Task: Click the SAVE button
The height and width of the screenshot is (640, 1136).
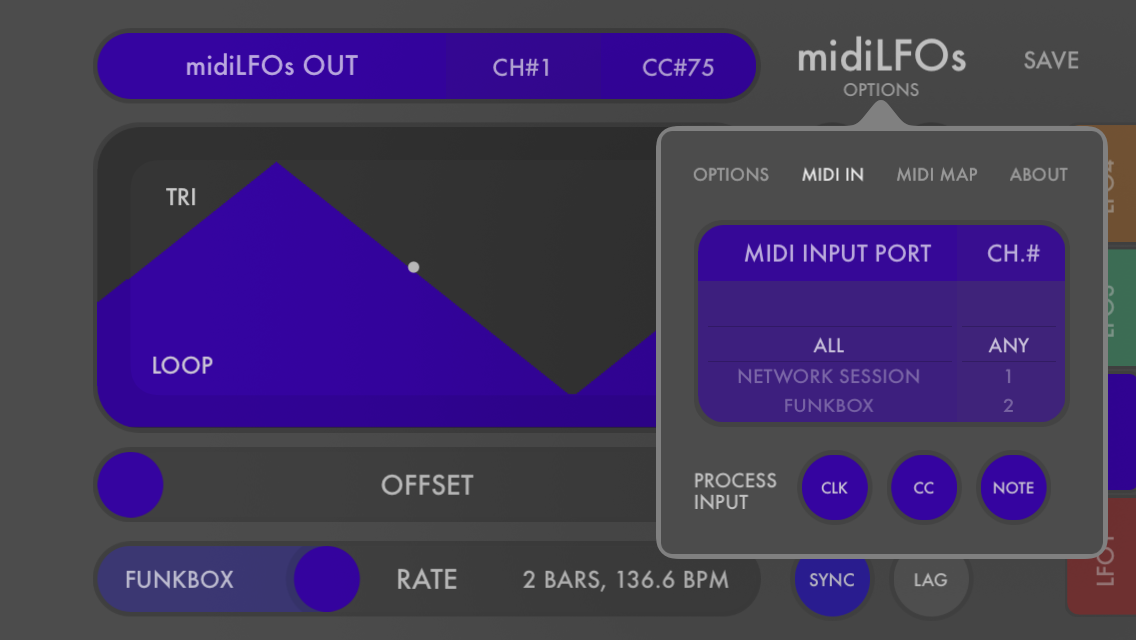Action: tap(1050, 60)
